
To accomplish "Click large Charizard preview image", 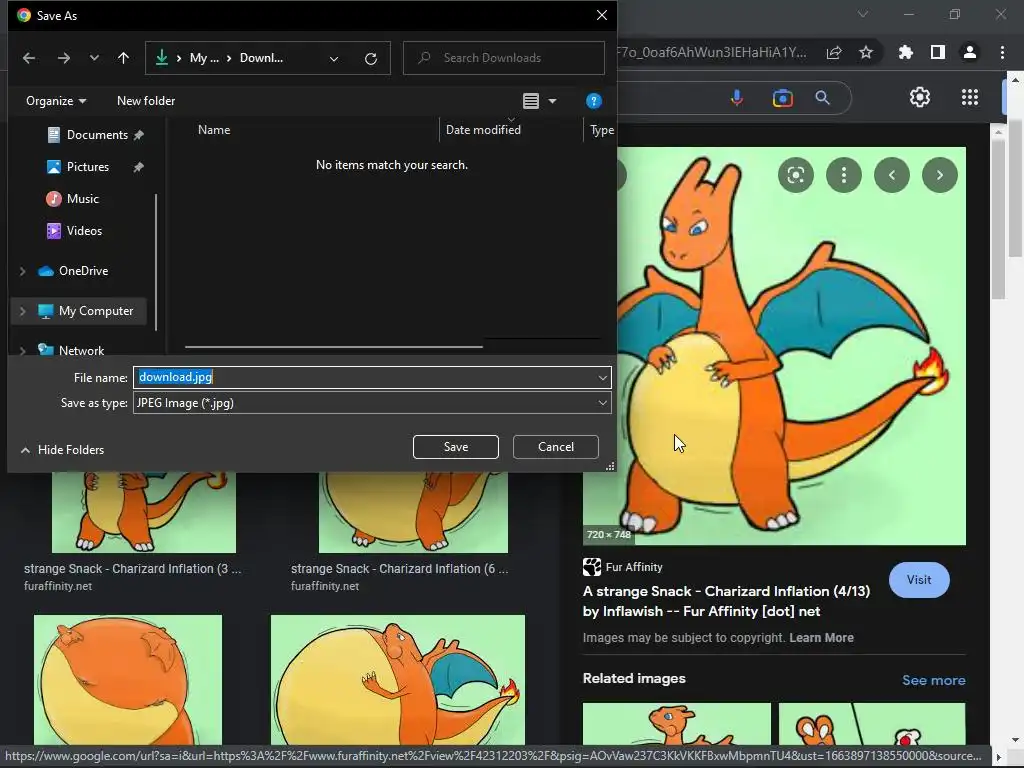I will [792, 346].
